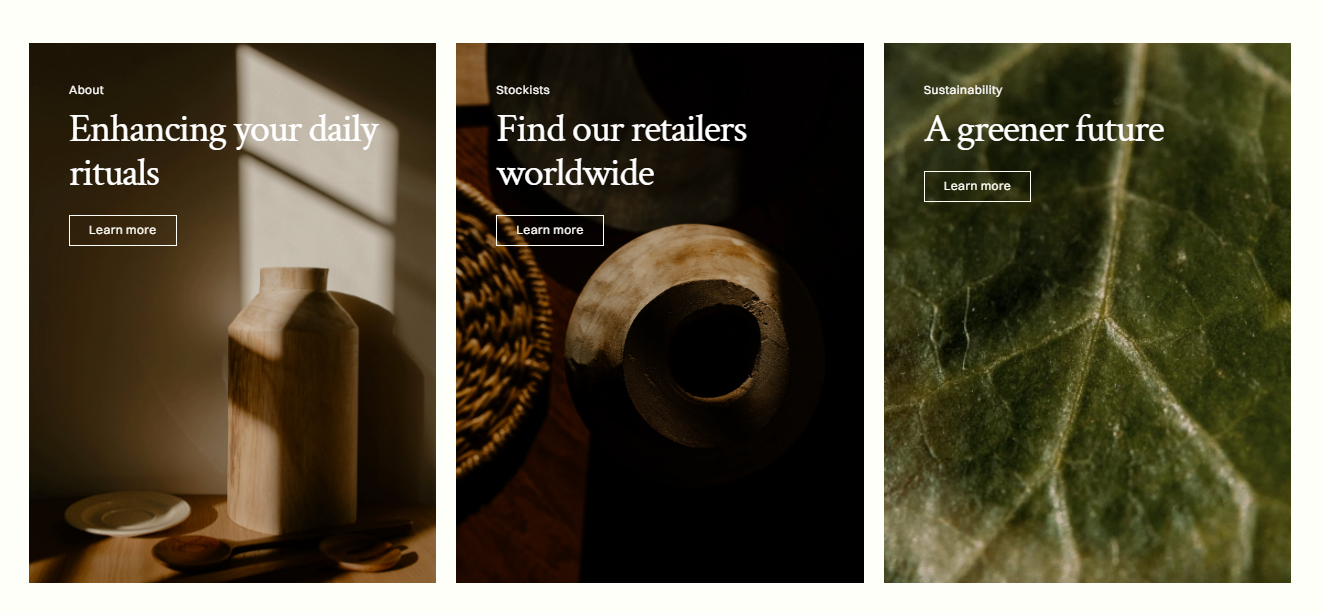Viewport: 1324px width, 614px height.
Task: Open the Stockists label link
Action: pyautogui.click(x=523, y=90)
